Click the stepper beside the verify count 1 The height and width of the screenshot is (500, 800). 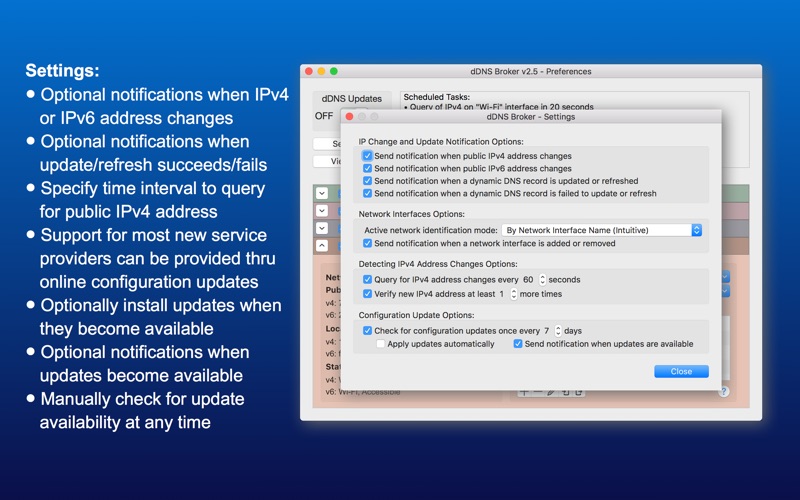click(x=514, y=294)
